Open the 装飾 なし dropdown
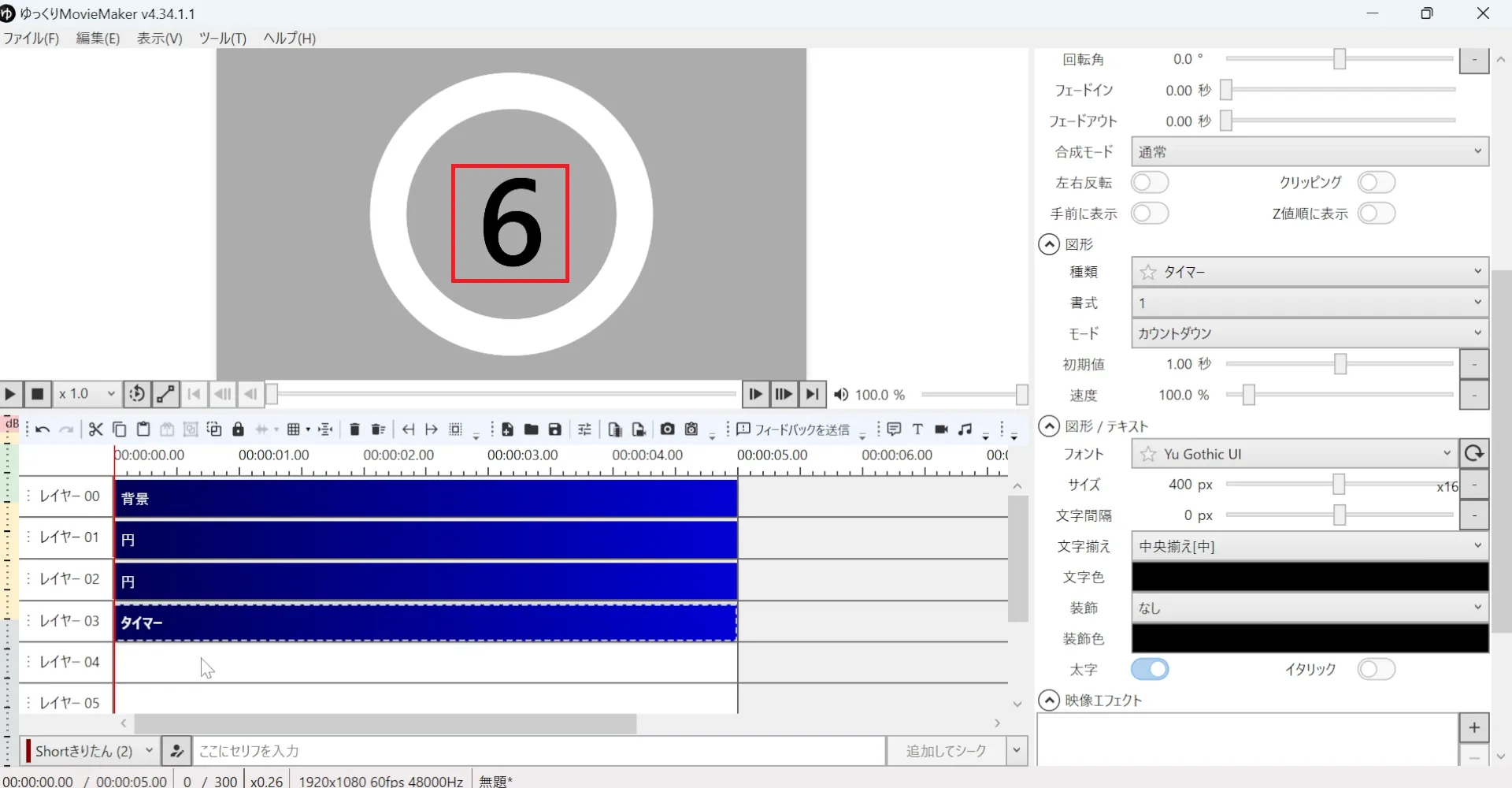The height and width of the screenshot is (788, 1512). click(x=1310, y=608)
